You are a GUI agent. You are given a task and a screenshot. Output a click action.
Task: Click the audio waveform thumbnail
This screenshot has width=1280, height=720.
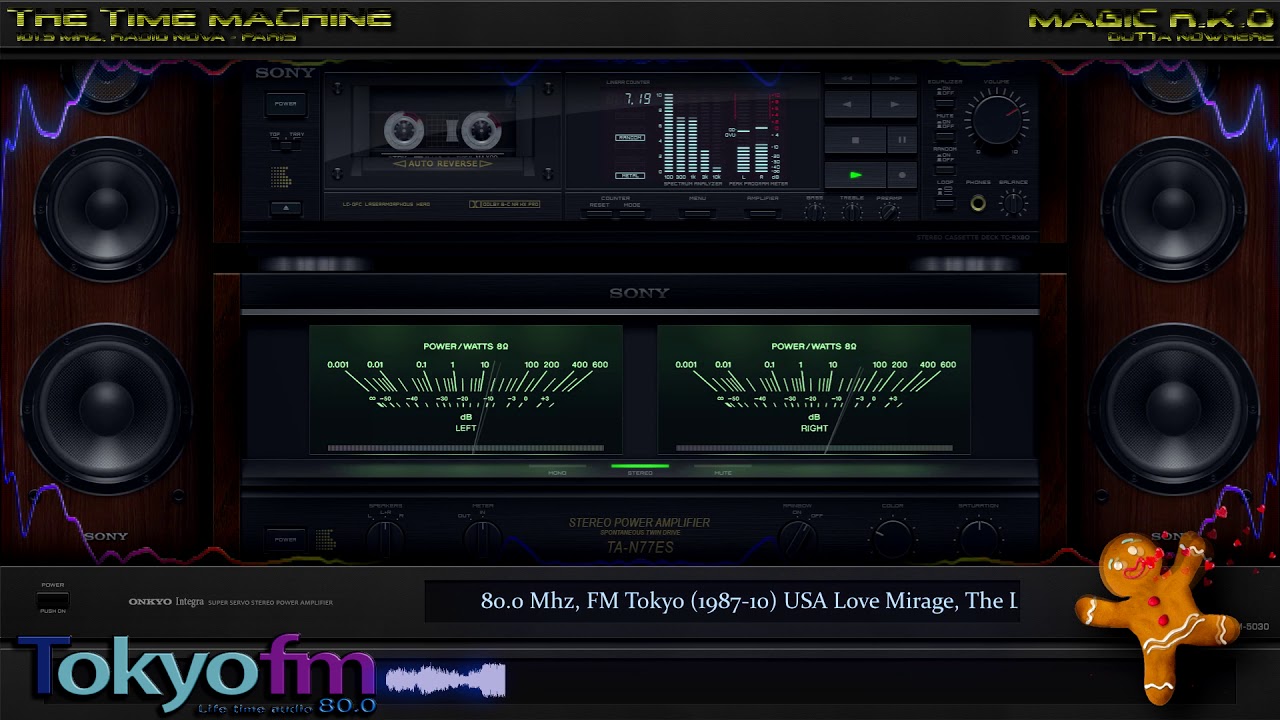(x=446, y=680)
